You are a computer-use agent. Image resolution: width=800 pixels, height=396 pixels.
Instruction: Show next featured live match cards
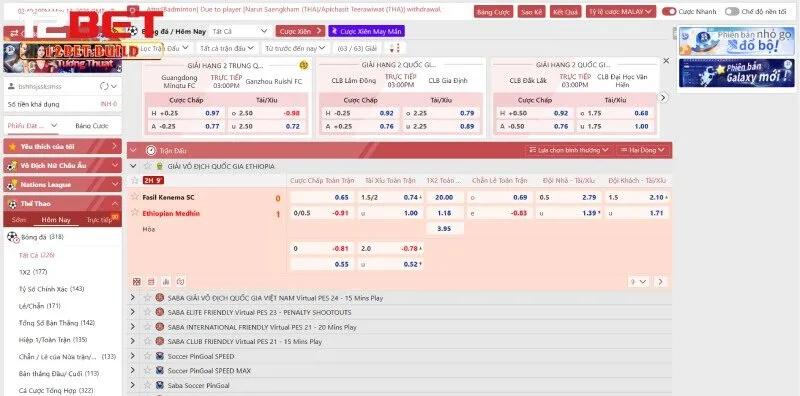coord(663,97)
